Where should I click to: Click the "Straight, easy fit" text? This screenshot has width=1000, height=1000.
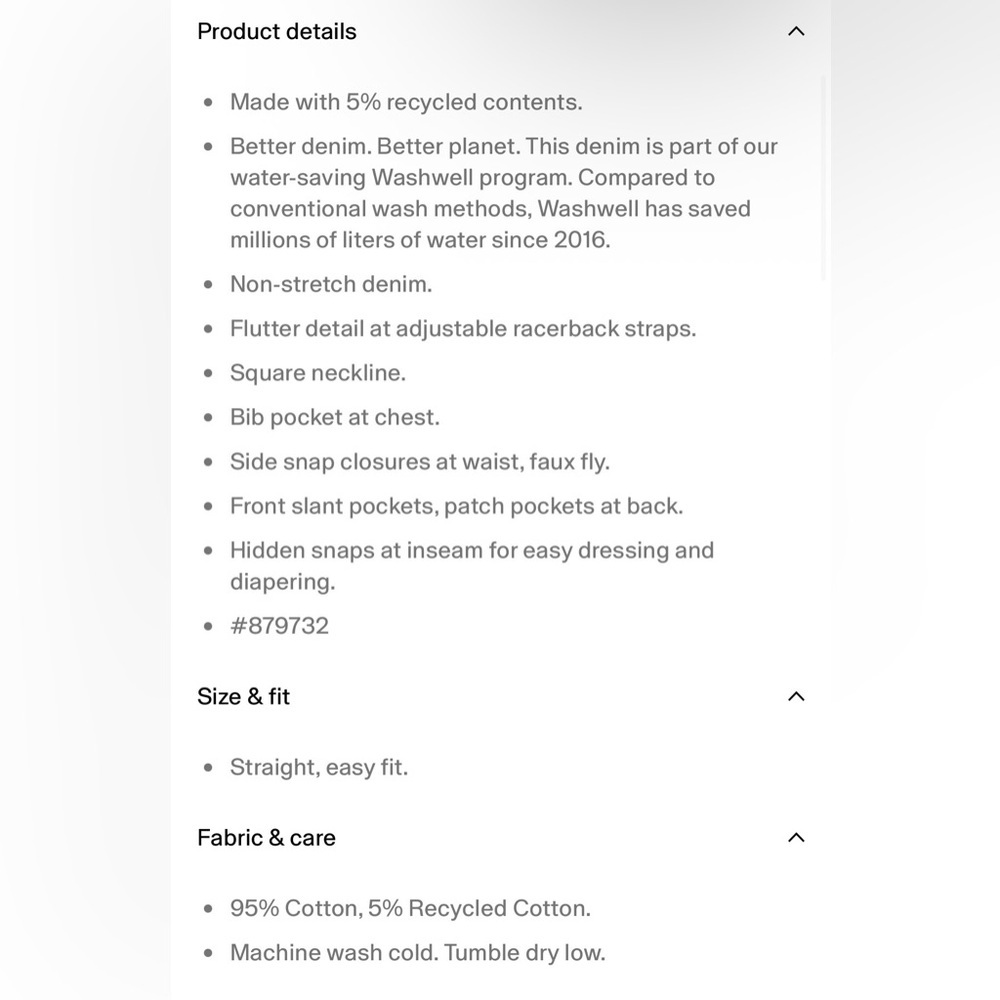pos(319,767)
